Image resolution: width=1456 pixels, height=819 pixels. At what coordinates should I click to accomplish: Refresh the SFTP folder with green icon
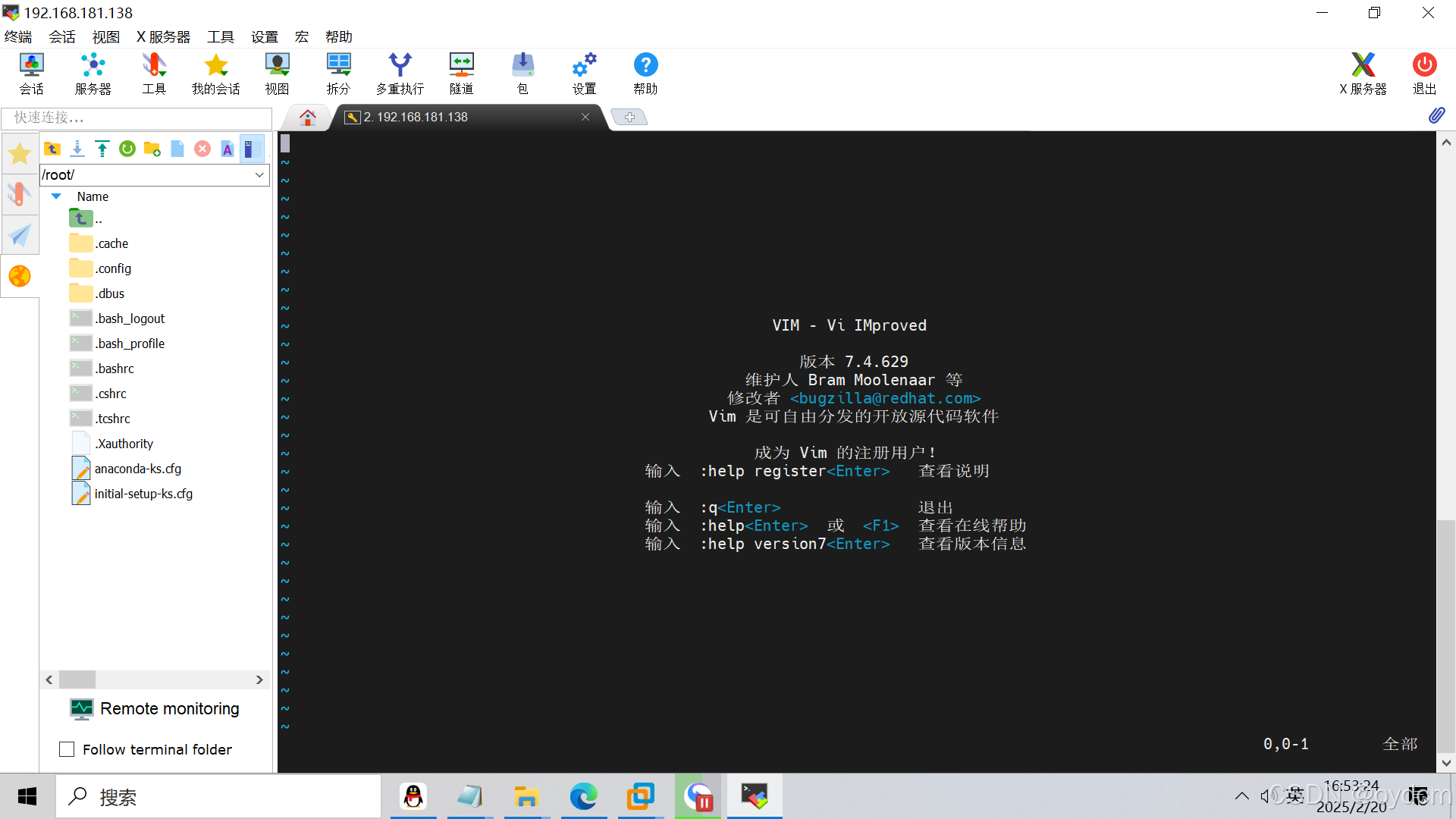[x=127, y=149]
